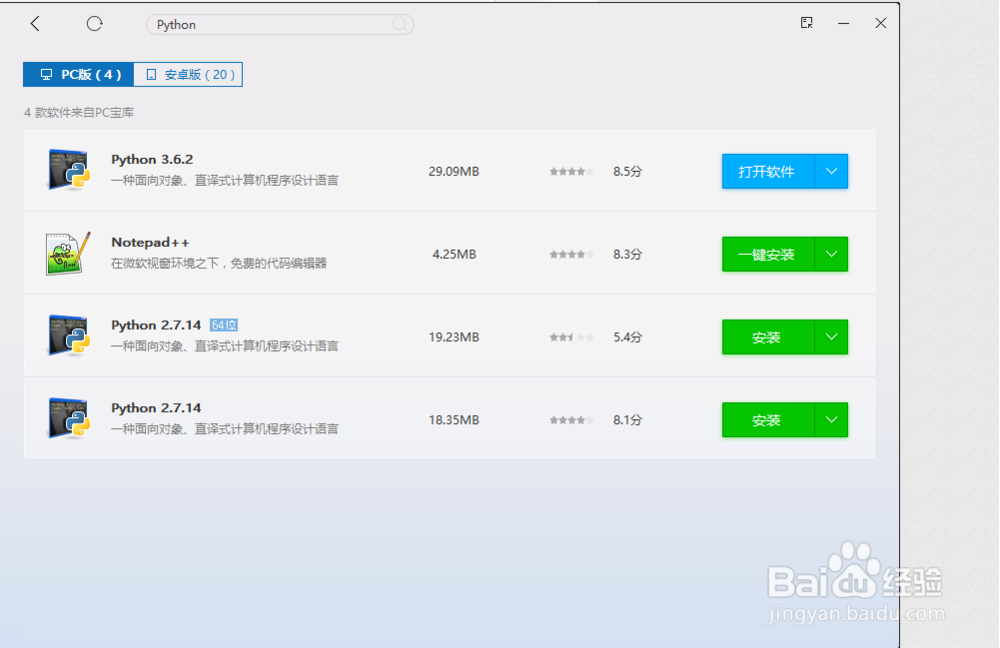The width and height of the screenshot is (1000, 648).
Task: Click the 8.3分 score text
Action: click(628, 254)
